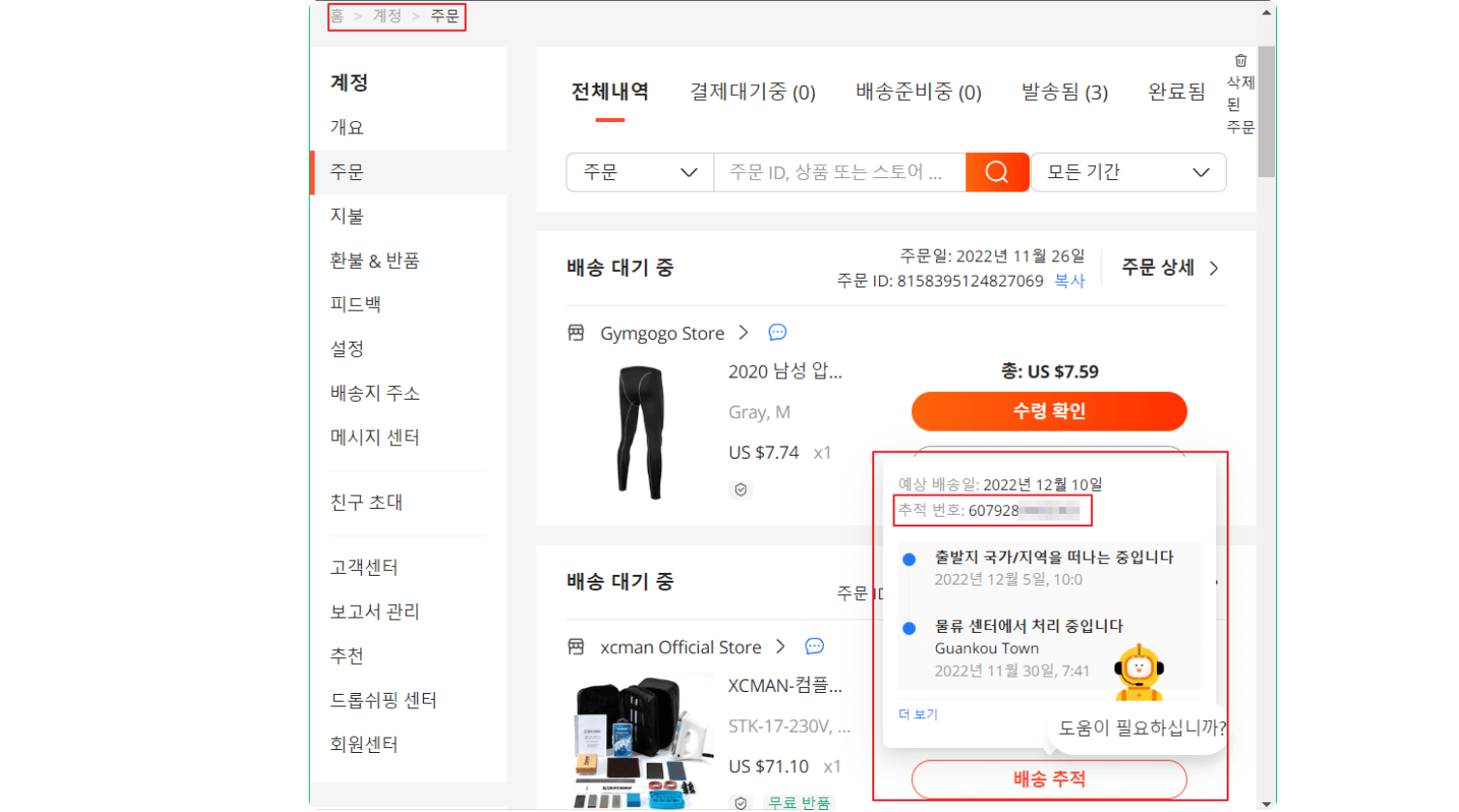
Task: Switch to 배송준비중 (0) tab
Action: tap(919, 92)
